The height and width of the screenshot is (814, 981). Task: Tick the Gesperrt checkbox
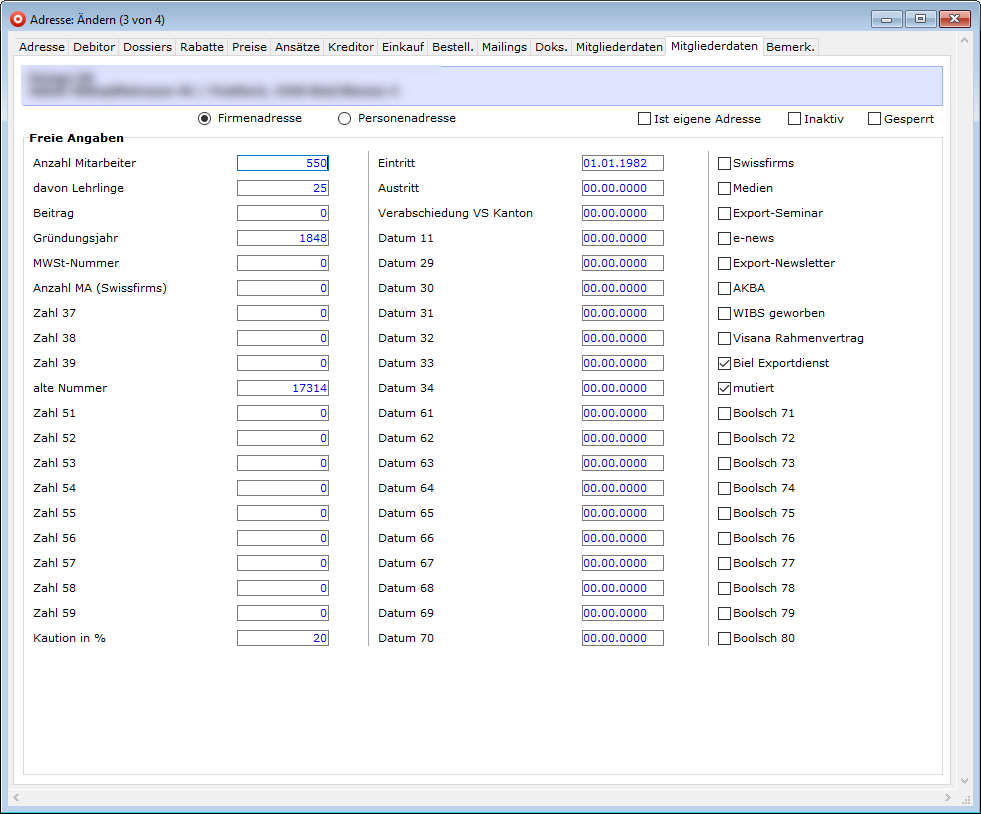click(875, 119)
